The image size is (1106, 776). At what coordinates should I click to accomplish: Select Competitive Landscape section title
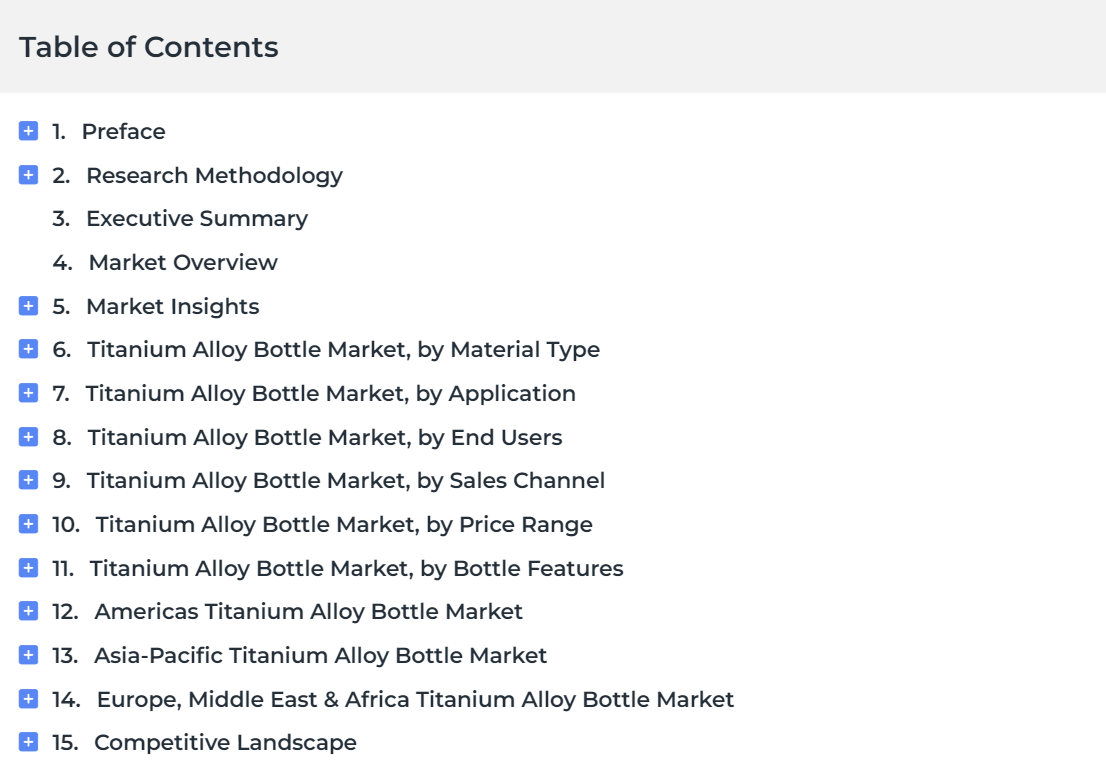225,742
